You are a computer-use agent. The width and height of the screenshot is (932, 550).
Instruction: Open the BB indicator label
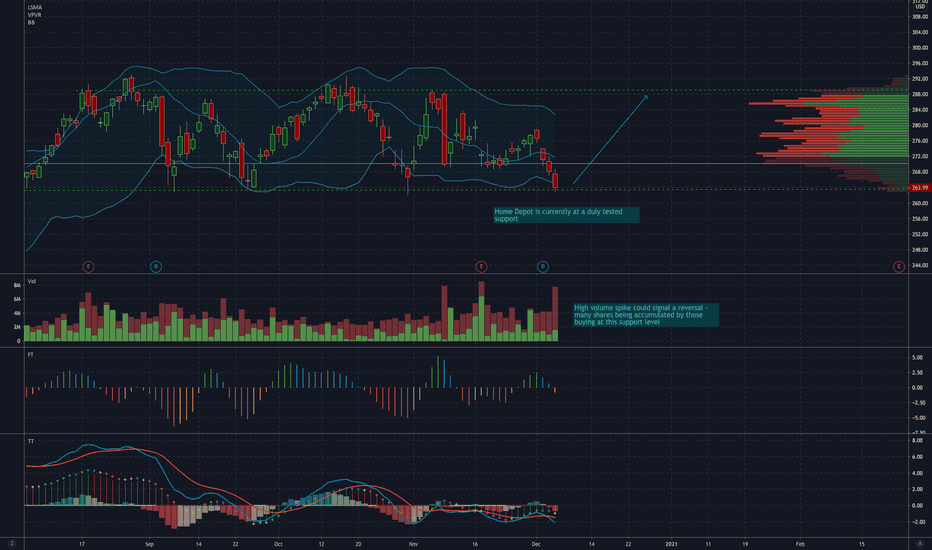pyautogui.click(x=31, y=23)
